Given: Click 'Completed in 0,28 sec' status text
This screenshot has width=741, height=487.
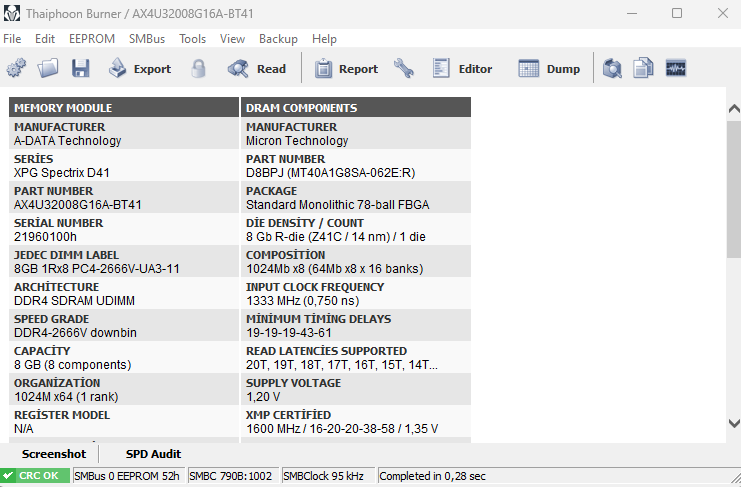Looking at the screenshot, I should tap(432, 476).
